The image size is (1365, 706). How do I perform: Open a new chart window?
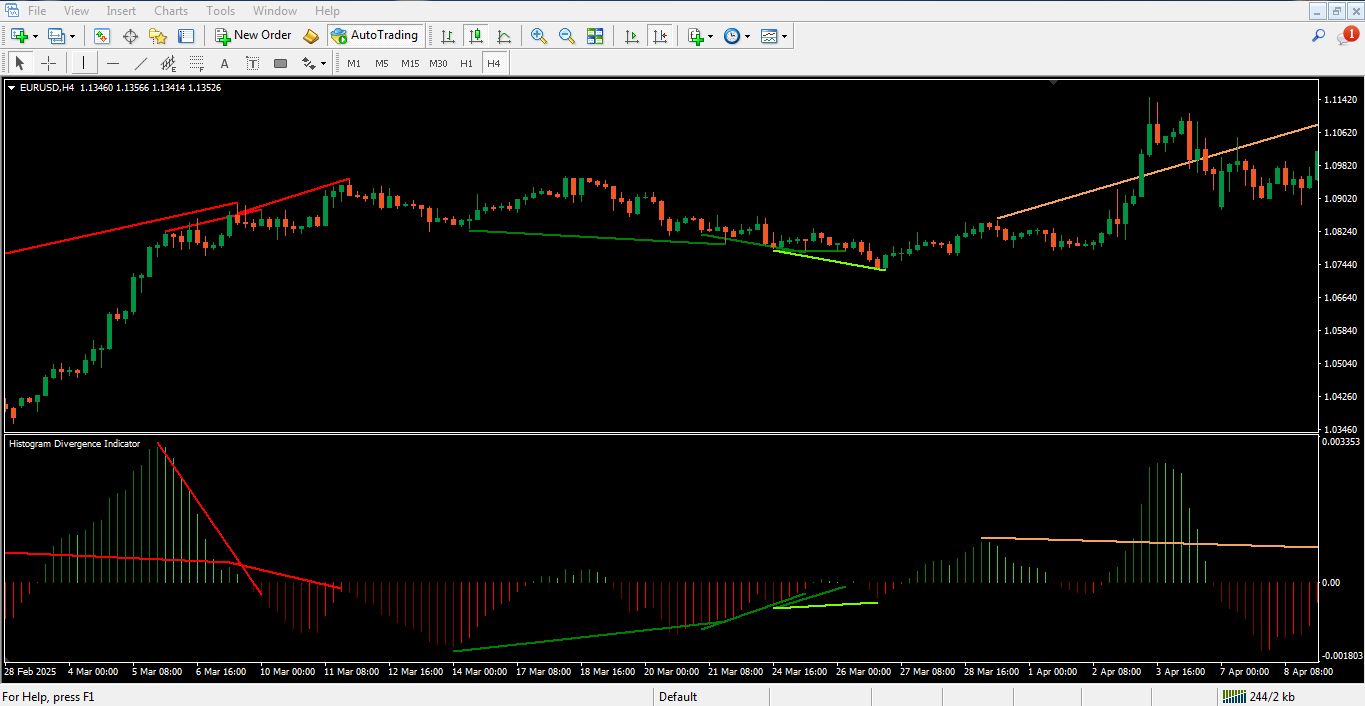pos(19,36)
